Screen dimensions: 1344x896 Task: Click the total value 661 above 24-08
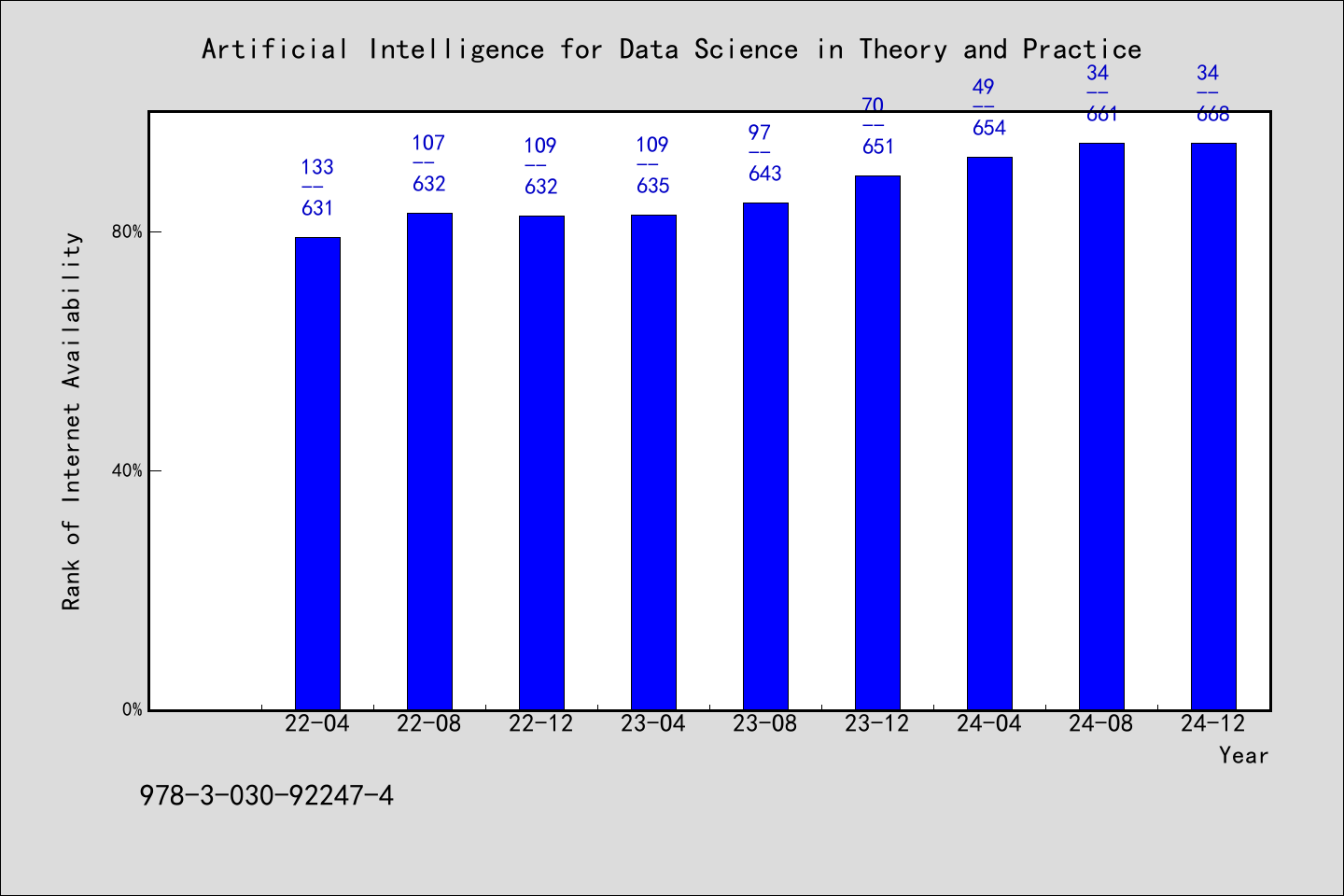click(1102, 114)
